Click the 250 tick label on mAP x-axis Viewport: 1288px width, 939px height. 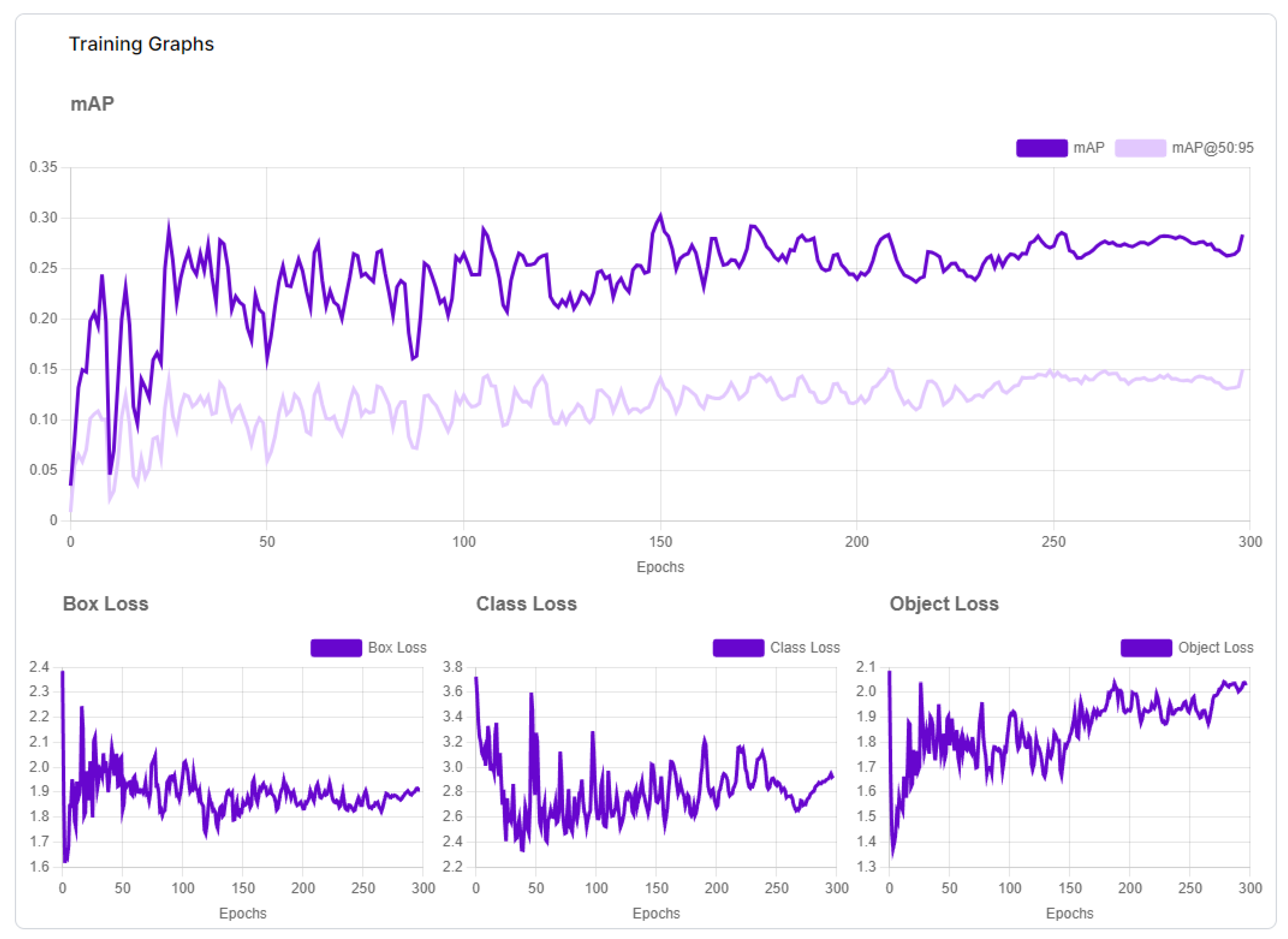1053,542
